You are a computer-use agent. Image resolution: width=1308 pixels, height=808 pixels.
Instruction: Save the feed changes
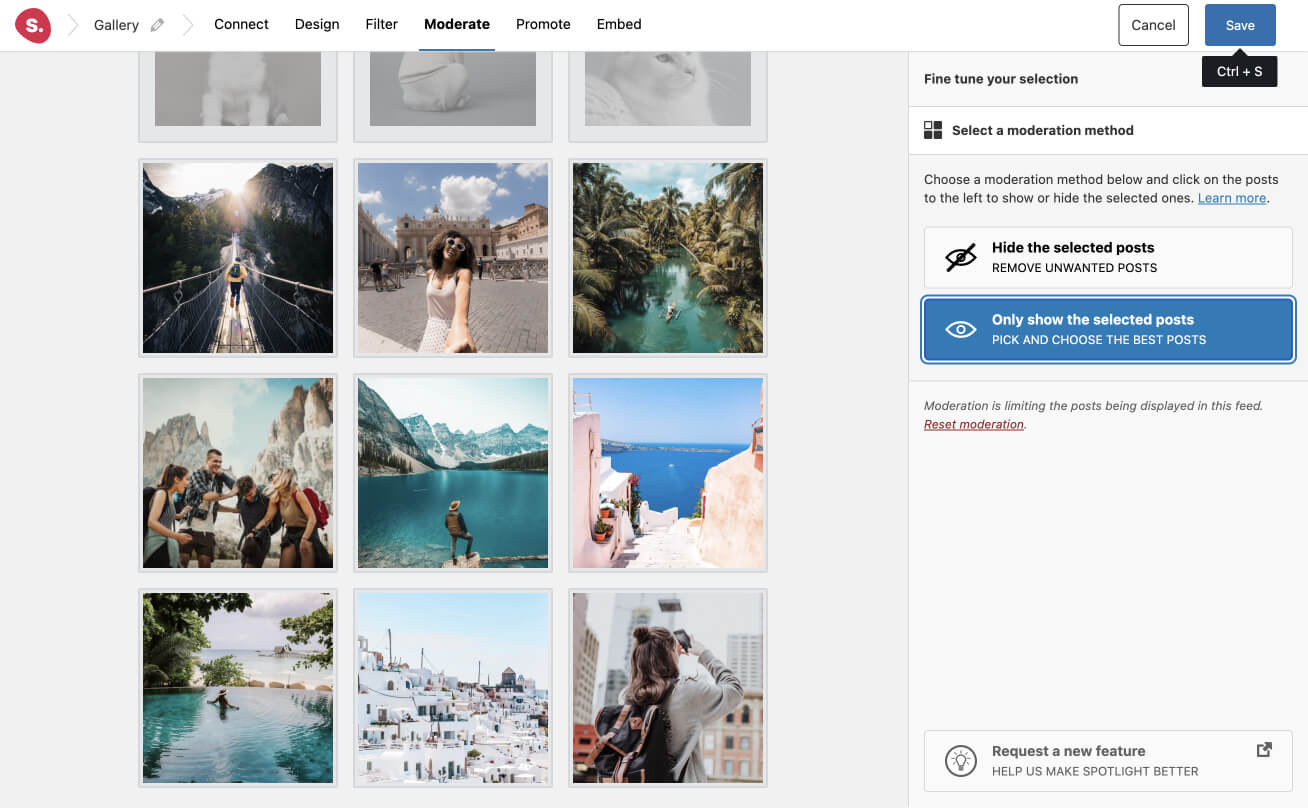coord(1240,25)
